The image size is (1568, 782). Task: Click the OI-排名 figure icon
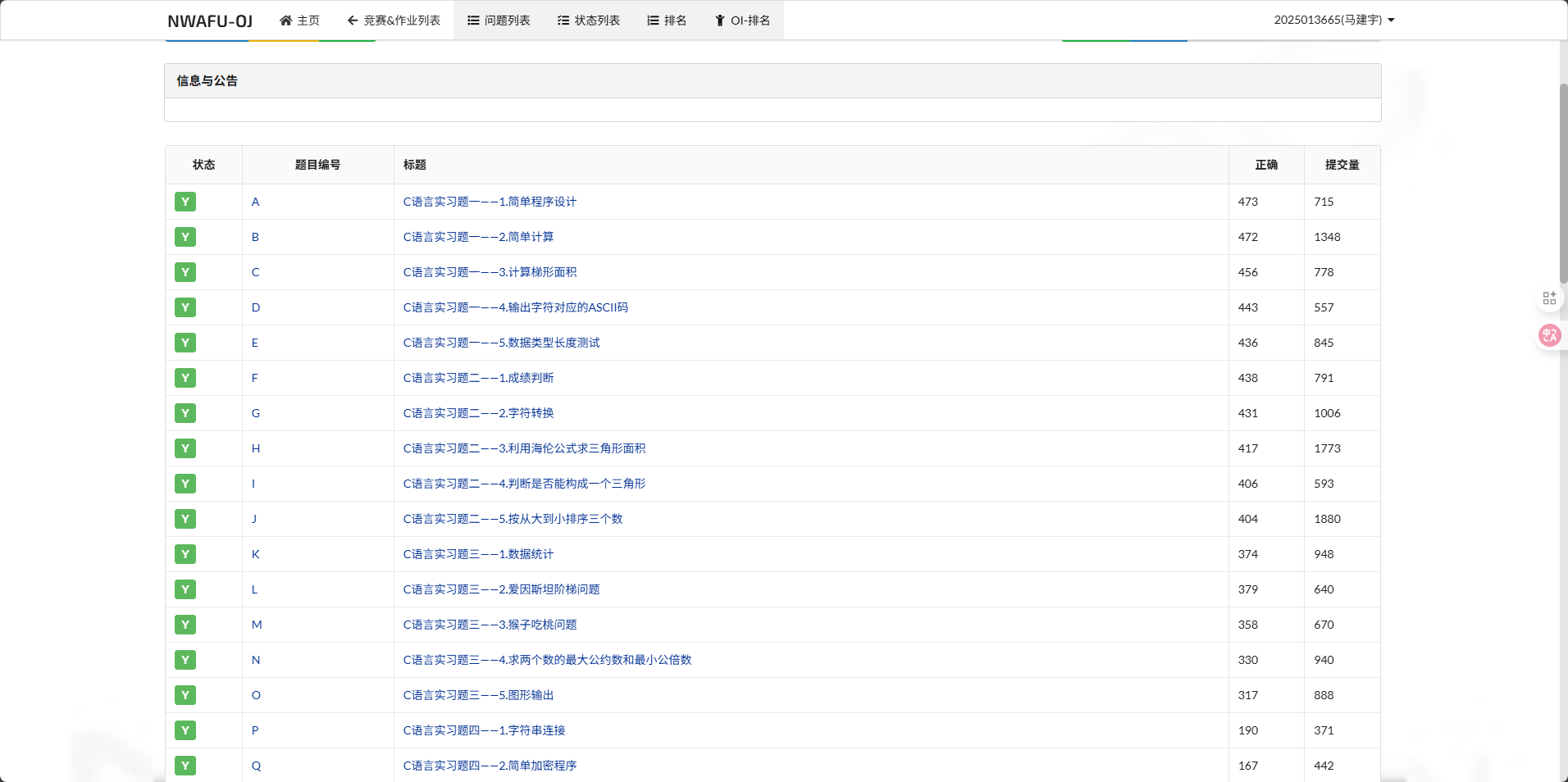[719, 20]
